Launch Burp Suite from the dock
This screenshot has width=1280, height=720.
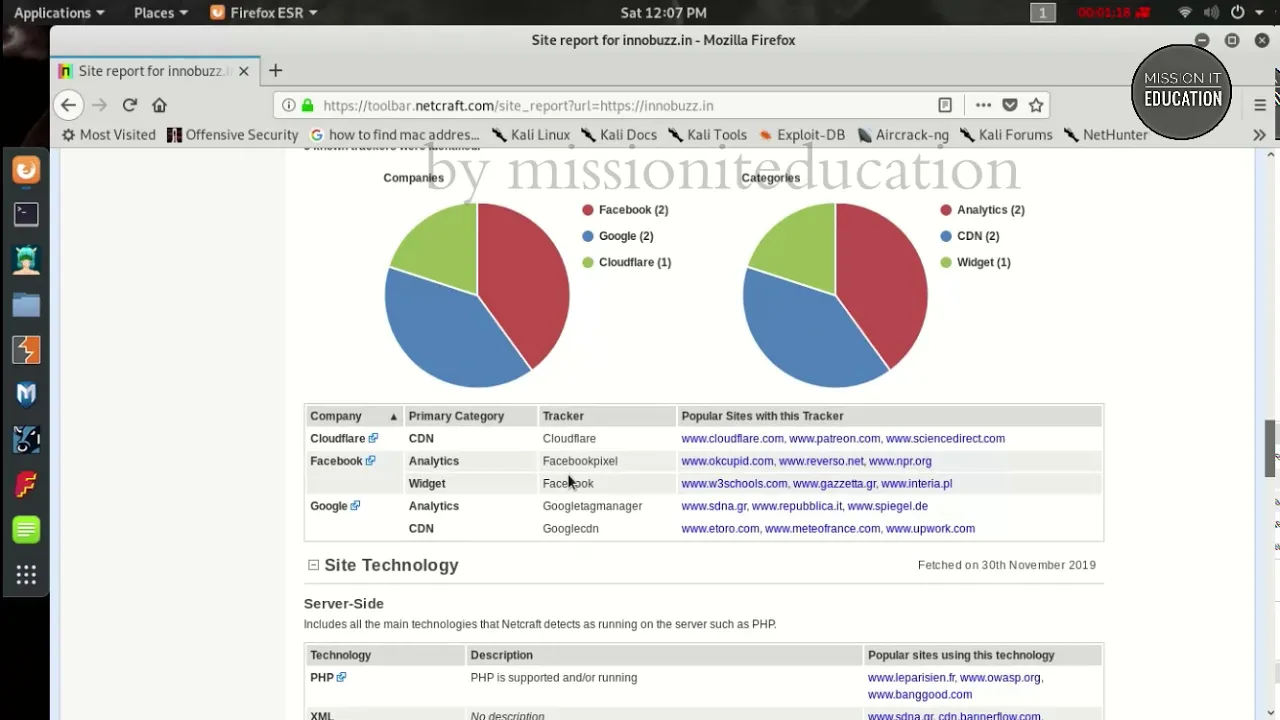click(26, 350)
